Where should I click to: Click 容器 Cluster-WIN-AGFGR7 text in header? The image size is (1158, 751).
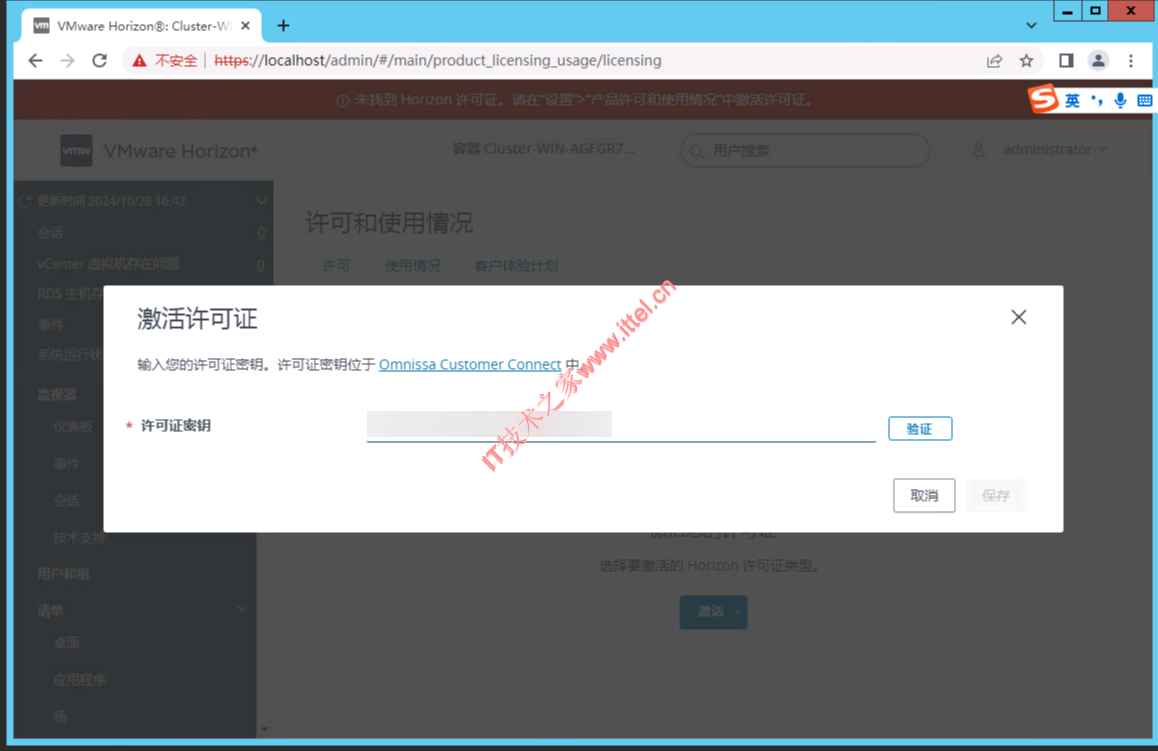point(543,149)
